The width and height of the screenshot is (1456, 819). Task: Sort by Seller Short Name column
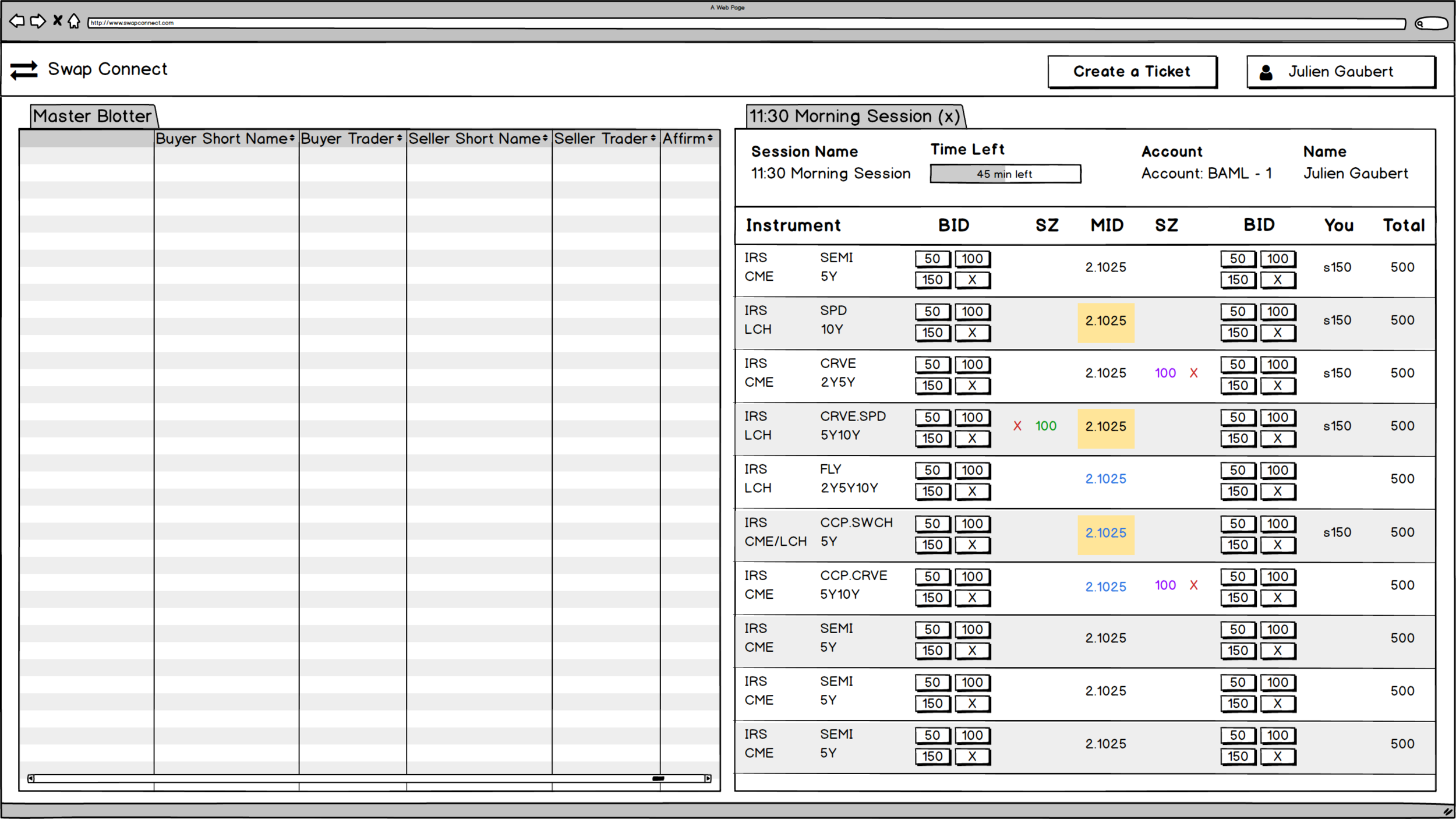[x=479, y=139]
